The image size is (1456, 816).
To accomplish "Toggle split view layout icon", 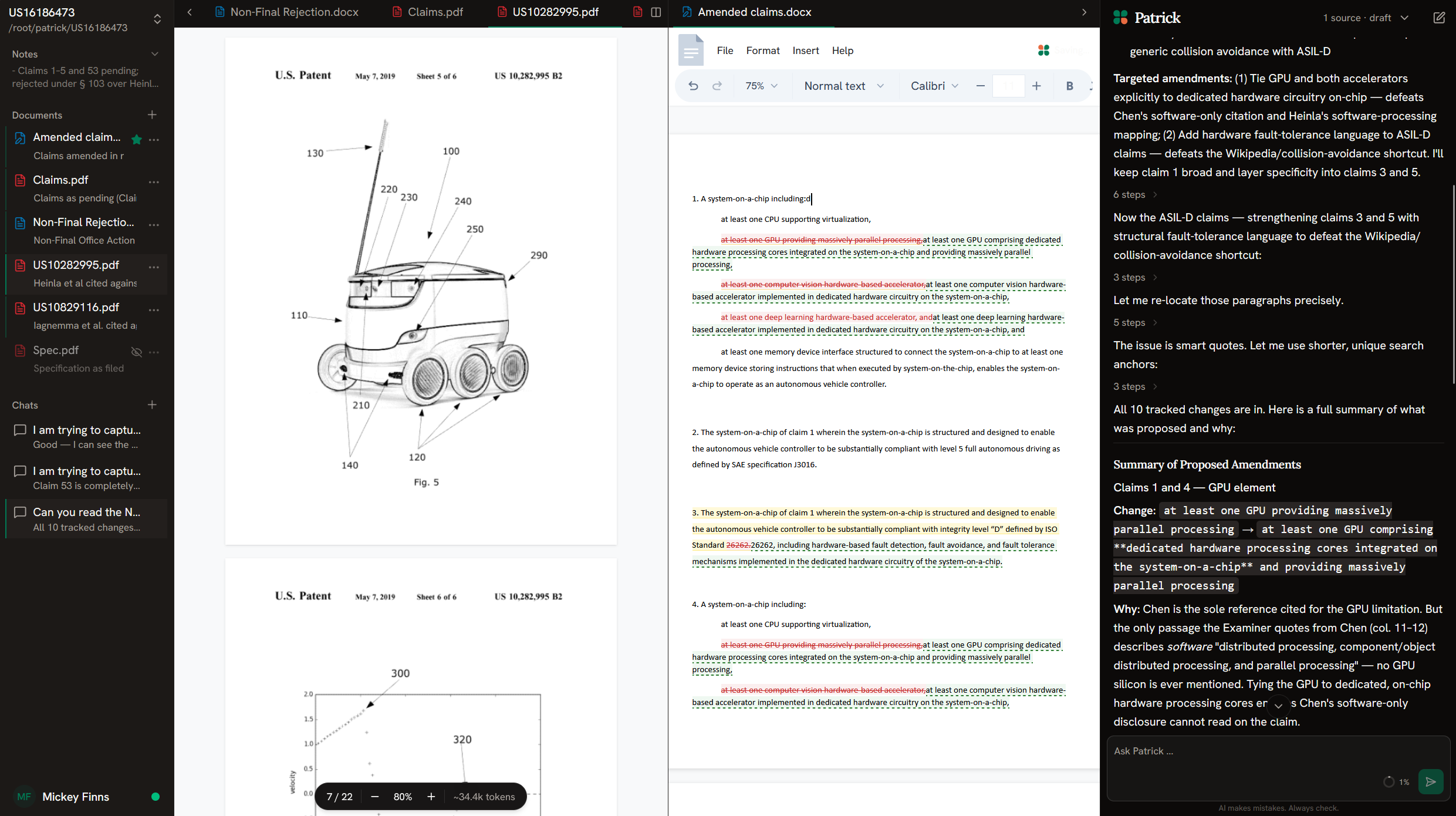I will (656, 12).
